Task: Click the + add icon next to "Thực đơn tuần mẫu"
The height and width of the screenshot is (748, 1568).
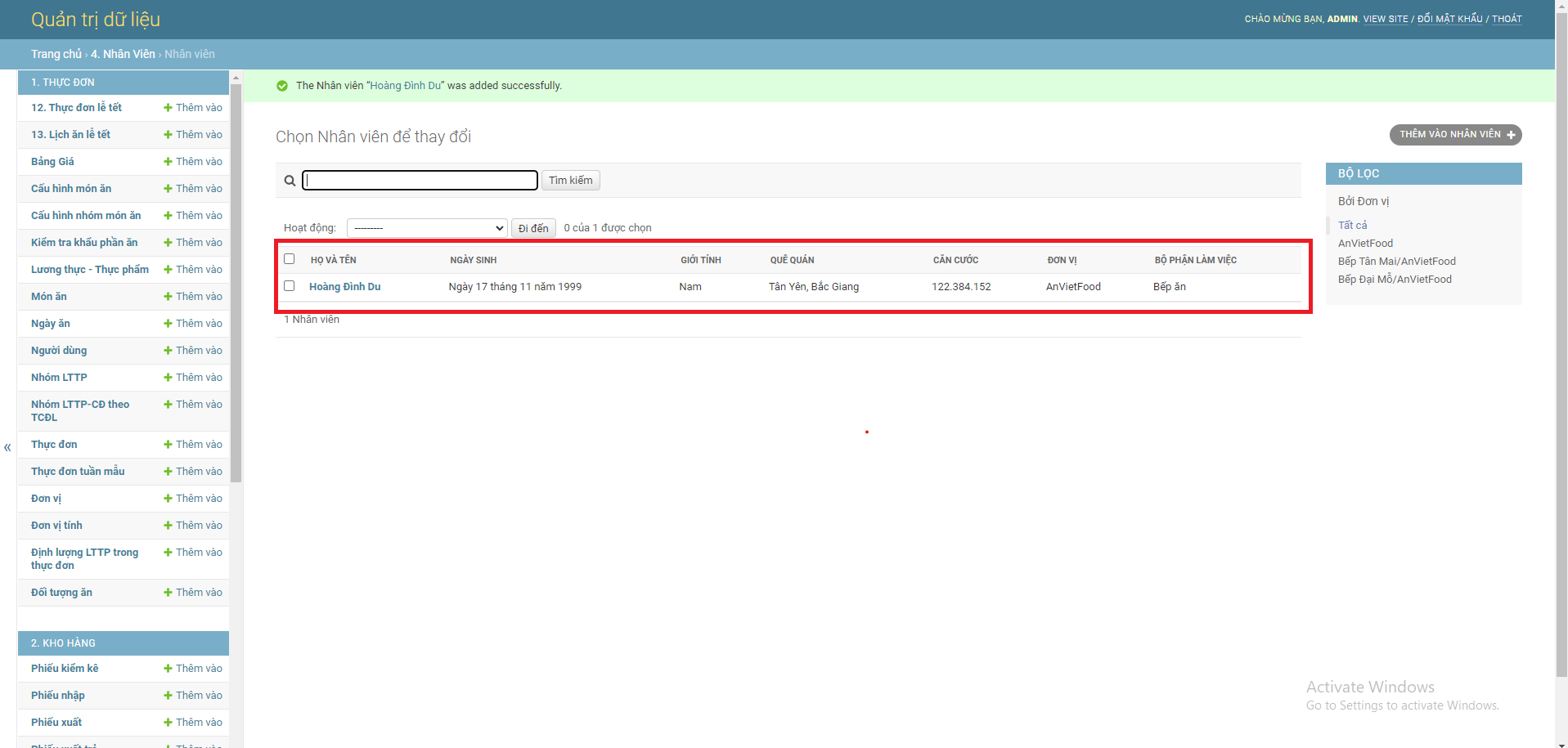Action: point(168,471)
